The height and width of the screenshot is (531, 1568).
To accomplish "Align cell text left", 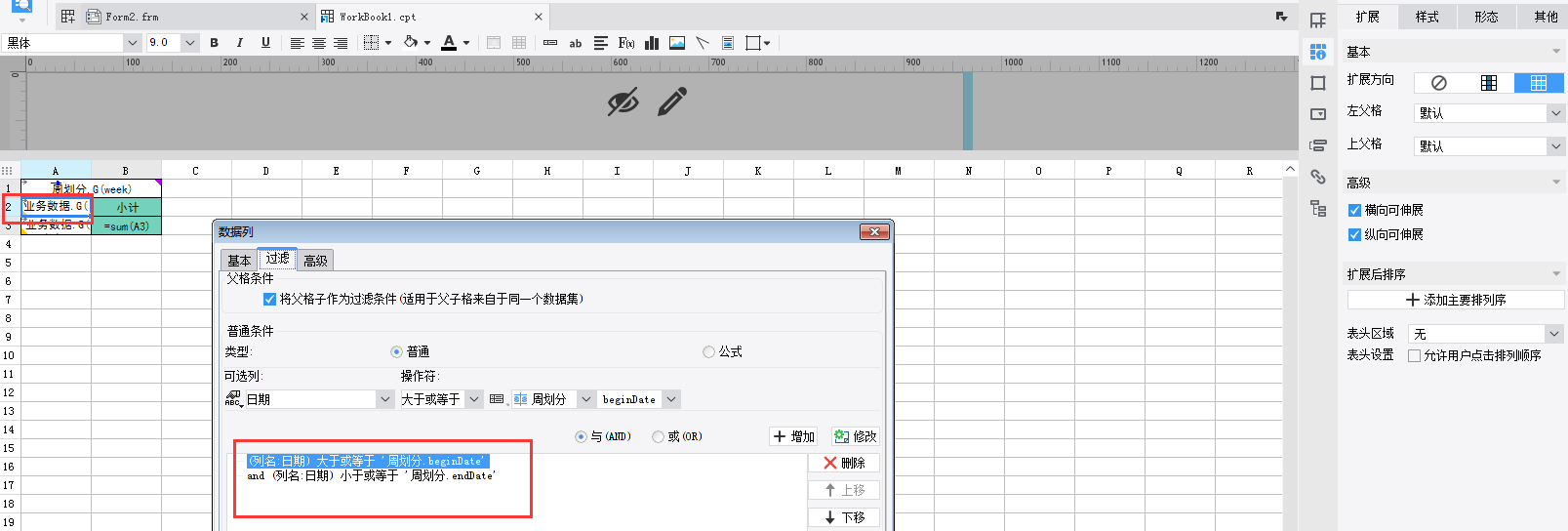I will pos(298,43).
